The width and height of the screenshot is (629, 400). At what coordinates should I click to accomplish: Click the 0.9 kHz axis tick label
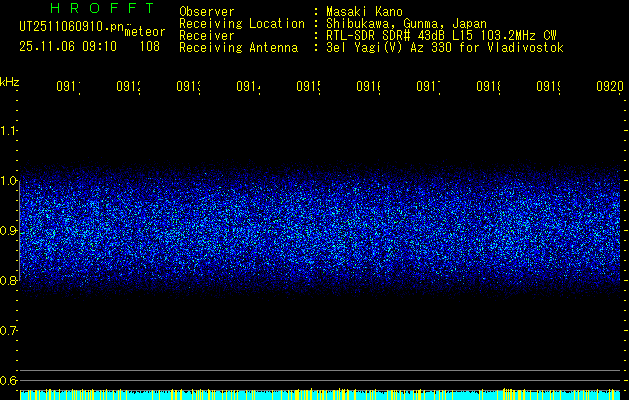9,231
